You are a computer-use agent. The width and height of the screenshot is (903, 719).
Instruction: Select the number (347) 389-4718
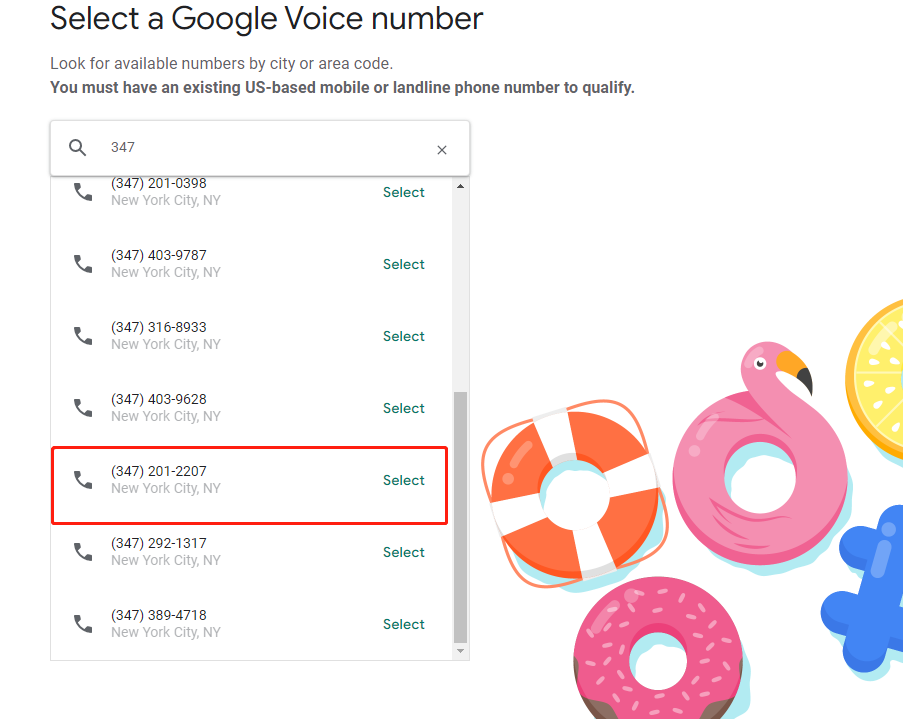tap(404, 624)
